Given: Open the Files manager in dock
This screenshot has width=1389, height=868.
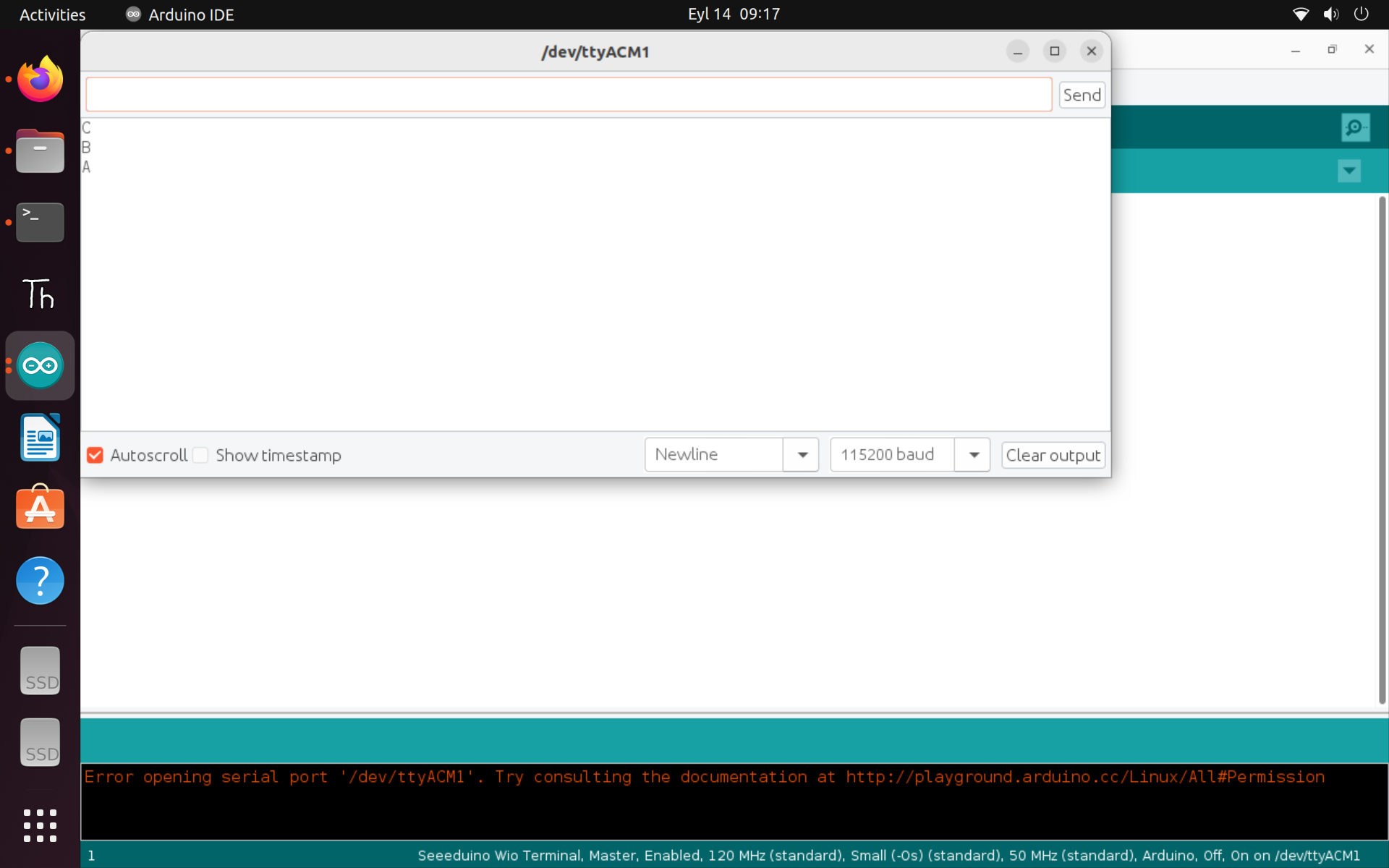Looking at the screenshot, I should pos(40,151).
